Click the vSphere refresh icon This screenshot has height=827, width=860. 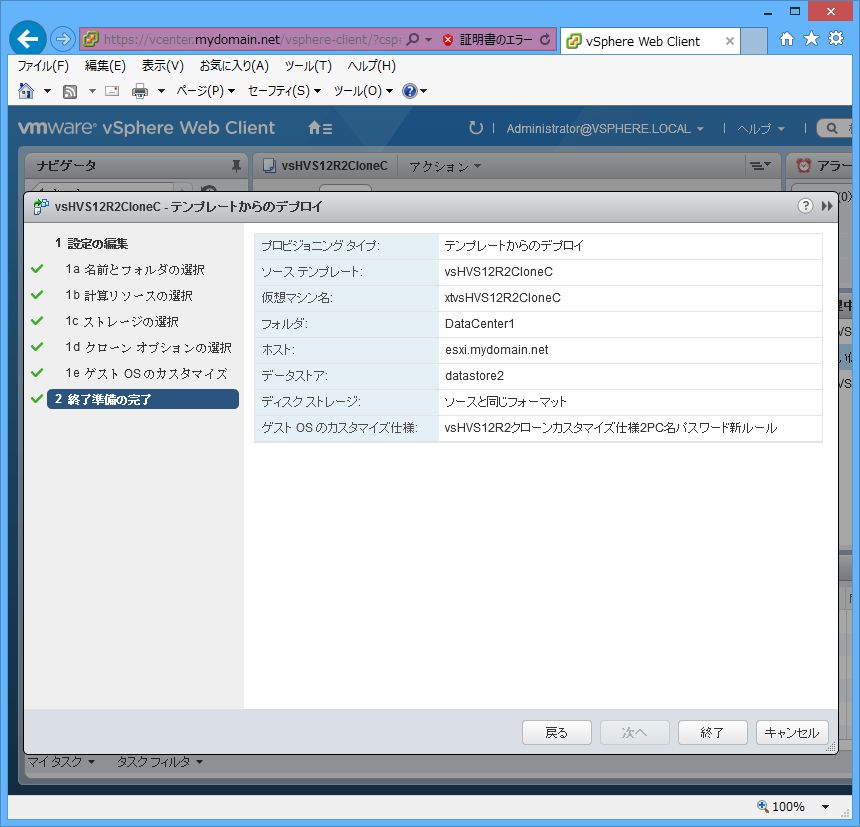click(476, 128)
